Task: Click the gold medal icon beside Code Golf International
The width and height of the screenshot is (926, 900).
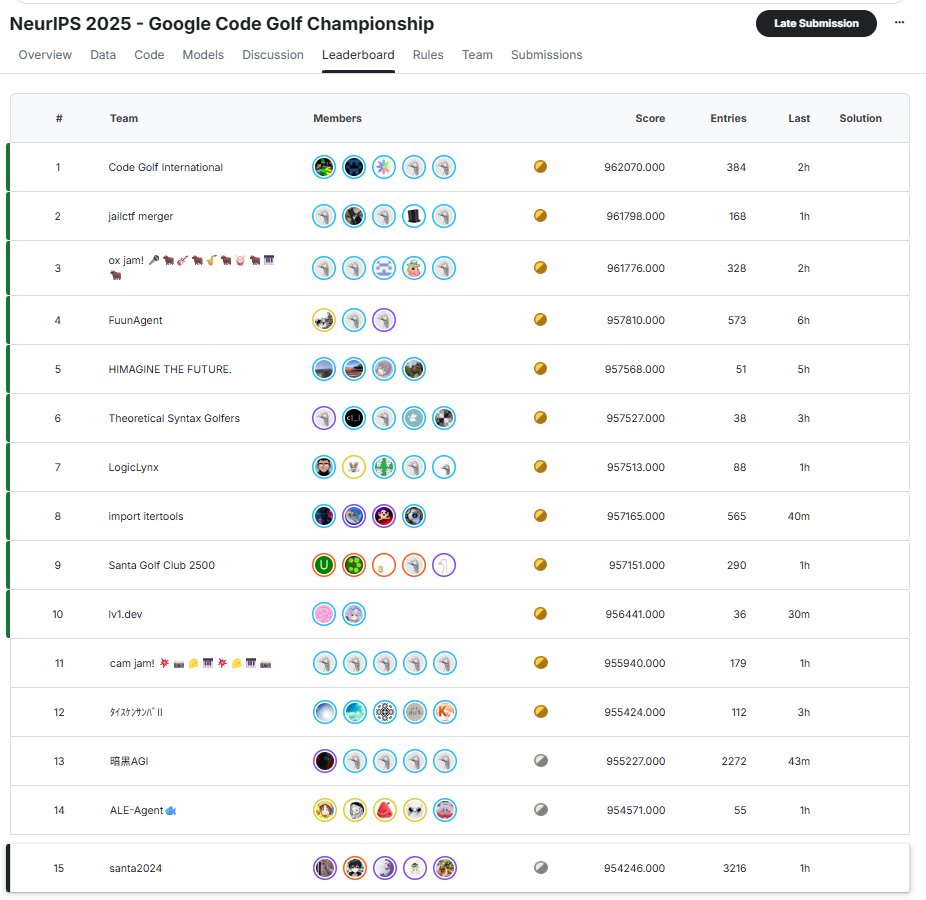Action: click(541, 167)
